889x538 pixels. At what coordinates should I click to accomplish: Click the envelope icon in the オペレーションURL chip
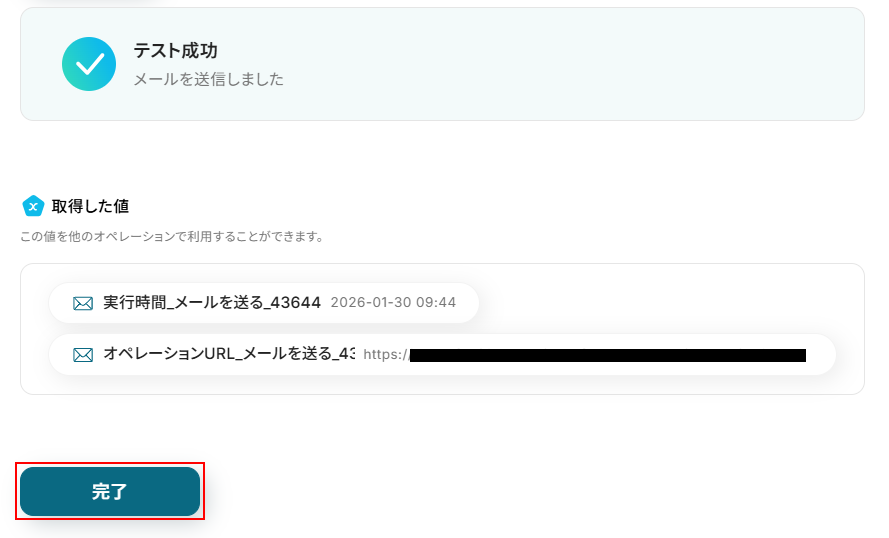(83, 355)
